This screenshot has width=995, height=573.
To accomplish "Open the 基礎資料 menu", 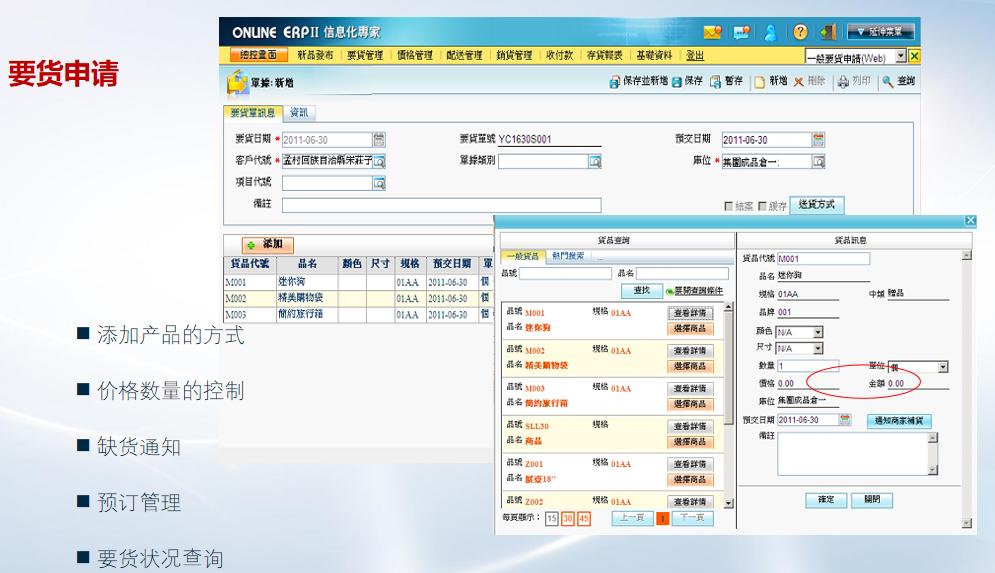I will (654, 55).
